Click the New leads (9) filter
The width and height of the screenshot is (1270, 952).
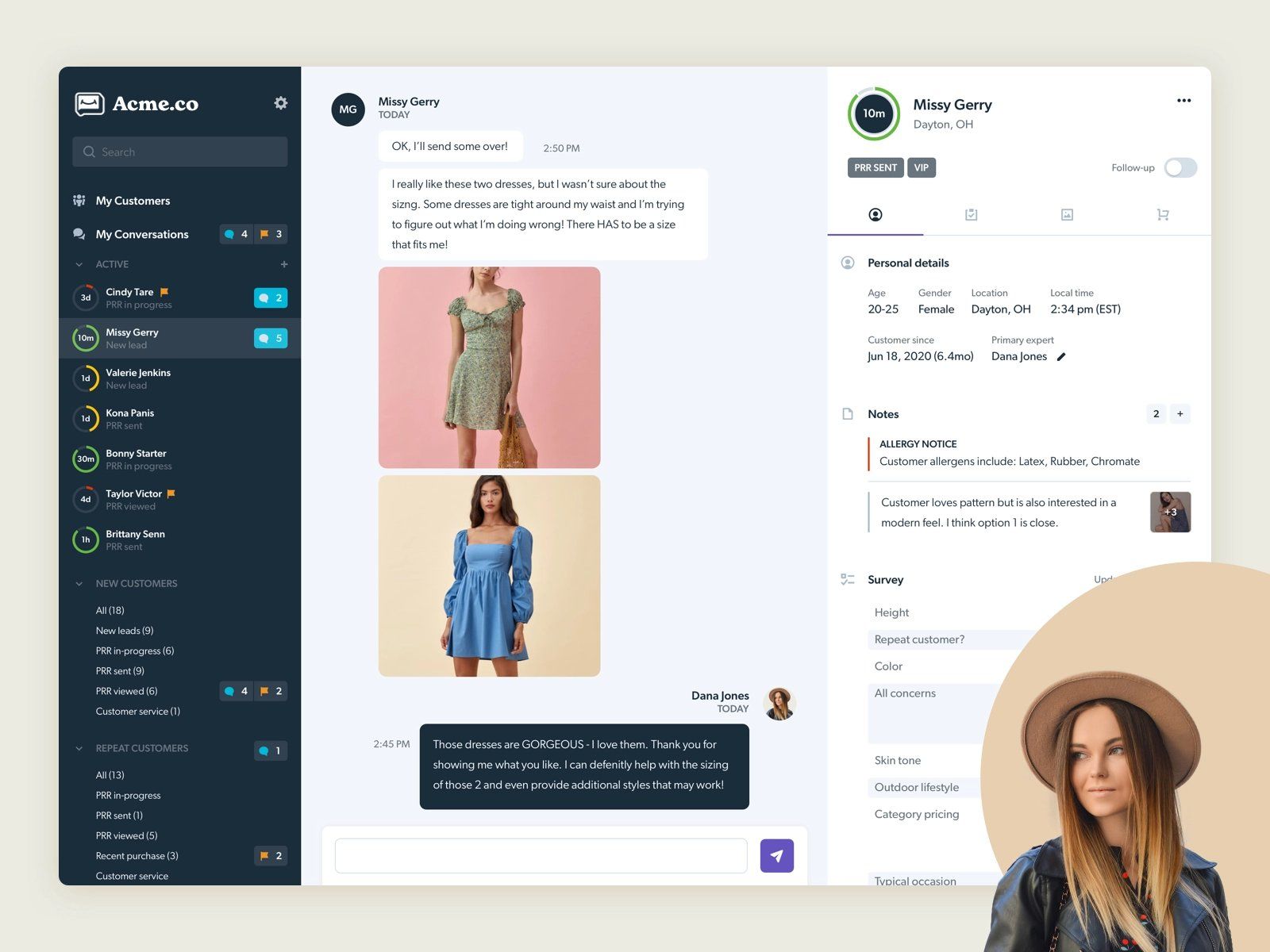click(125, 631)
